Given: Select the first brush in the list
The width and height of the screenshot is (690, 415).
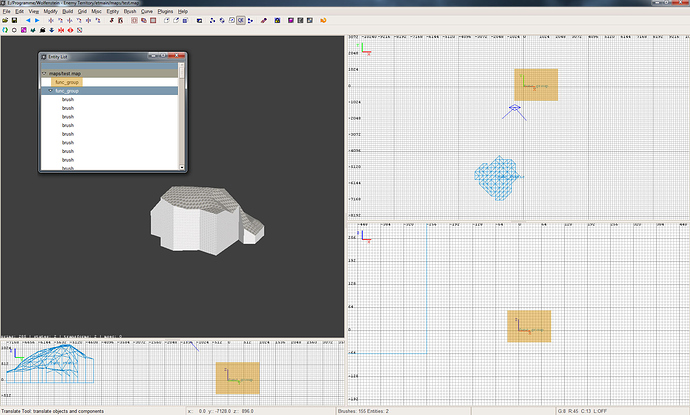Looking at the screenshot, I should (x=67, y=100).
